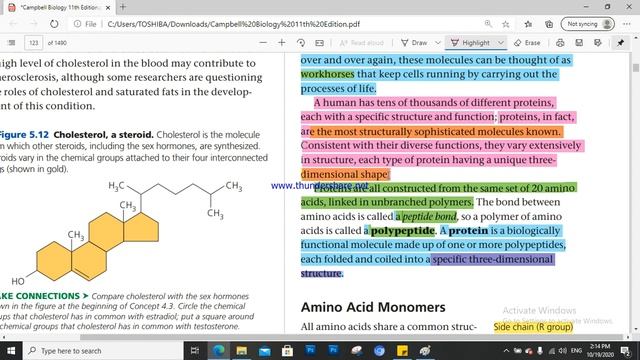
Task: Open Highlight color dropdown arrow
Action: pos(501,43)
